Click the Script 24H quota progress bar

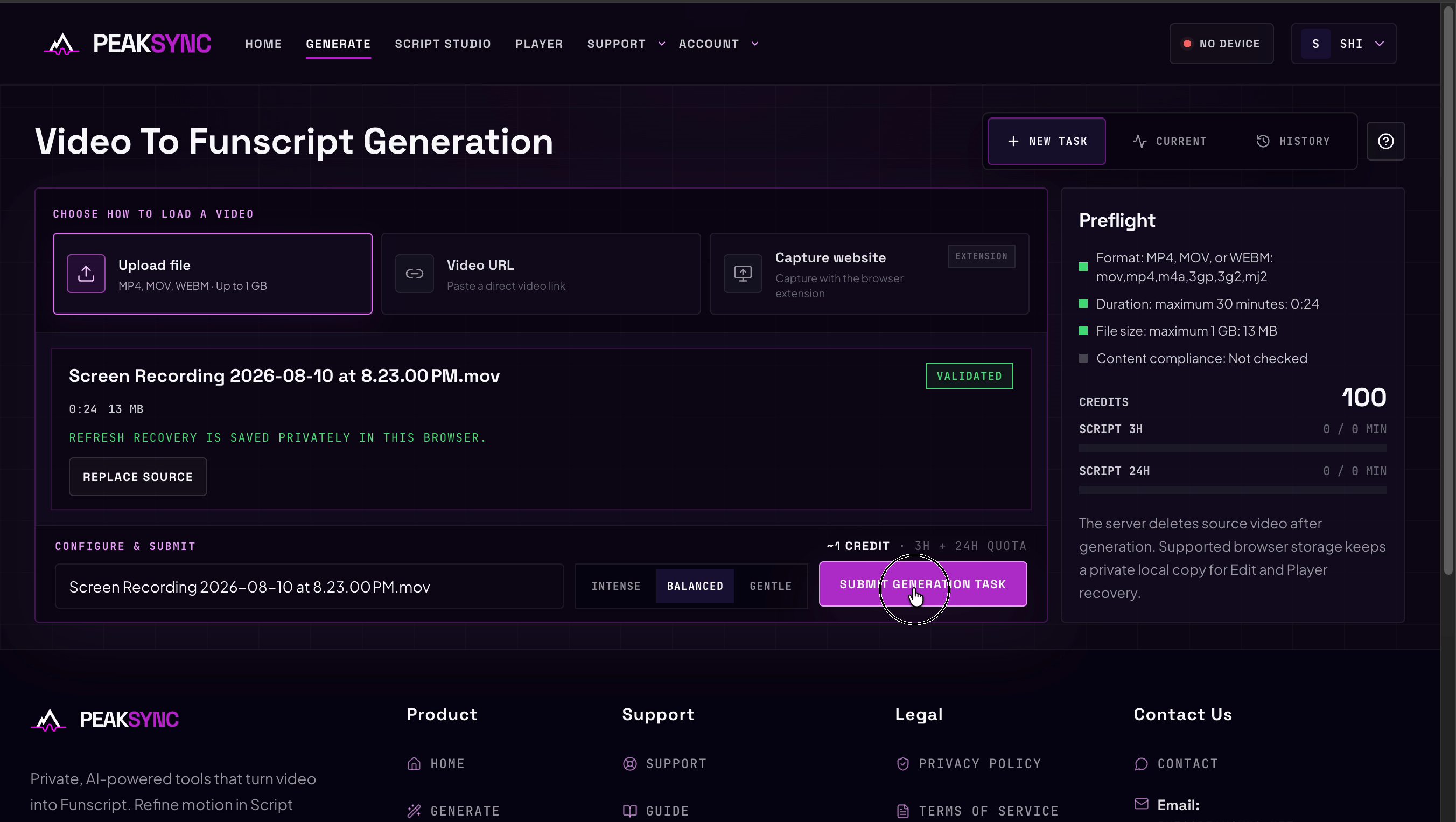click(1233, 490)
